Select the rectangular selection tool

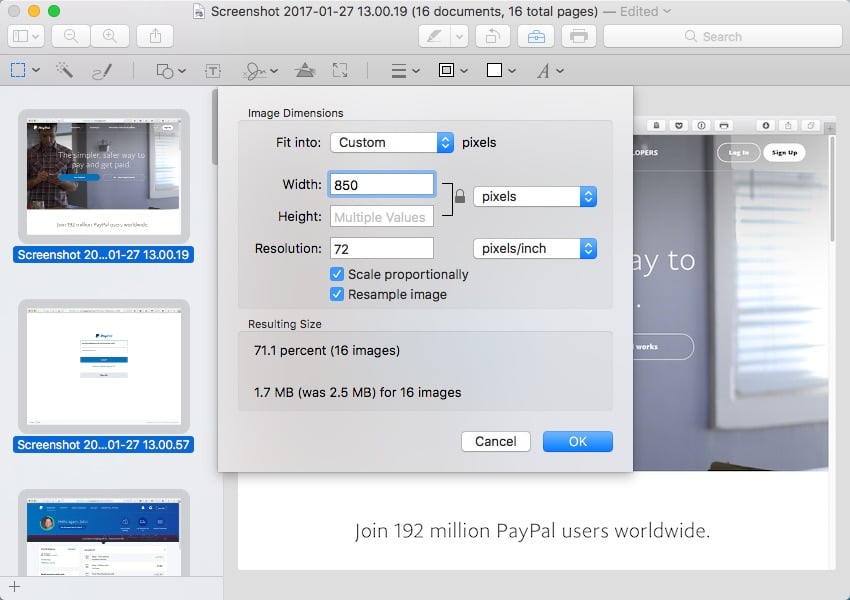[x=18, y=70]
